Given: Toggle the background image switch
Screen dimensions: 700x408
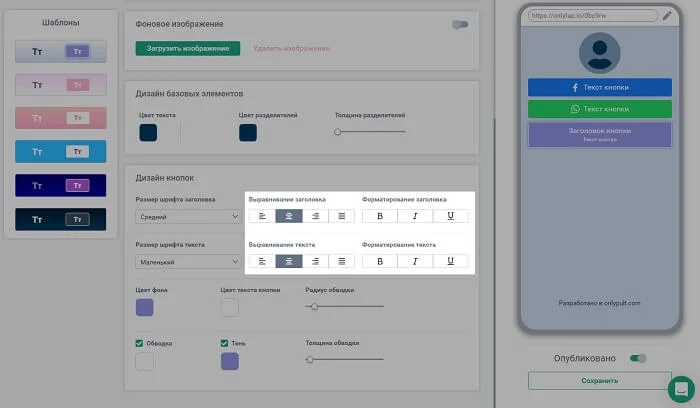Looking at the screenshot, I should click(x=460, y=24).
